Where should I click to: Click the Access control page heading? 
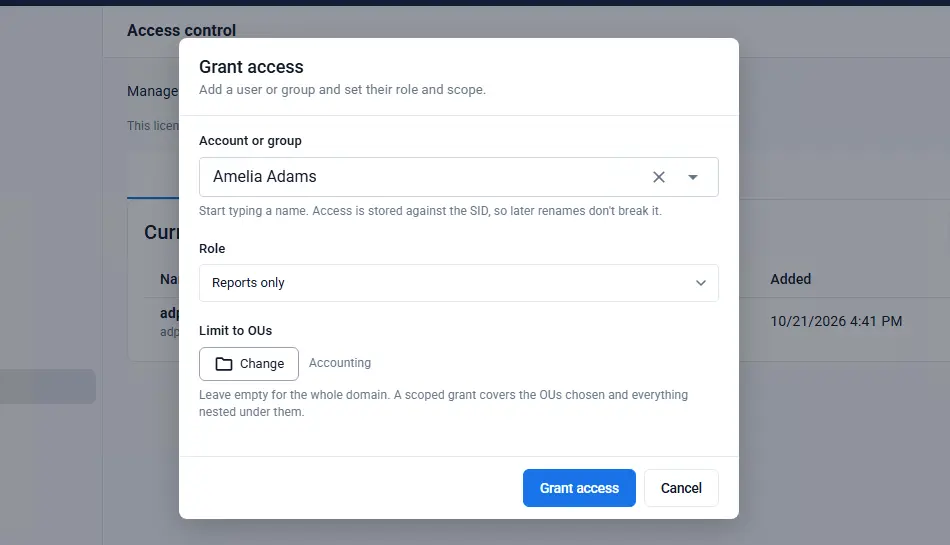pyautogui.click(x=181, y=30)
